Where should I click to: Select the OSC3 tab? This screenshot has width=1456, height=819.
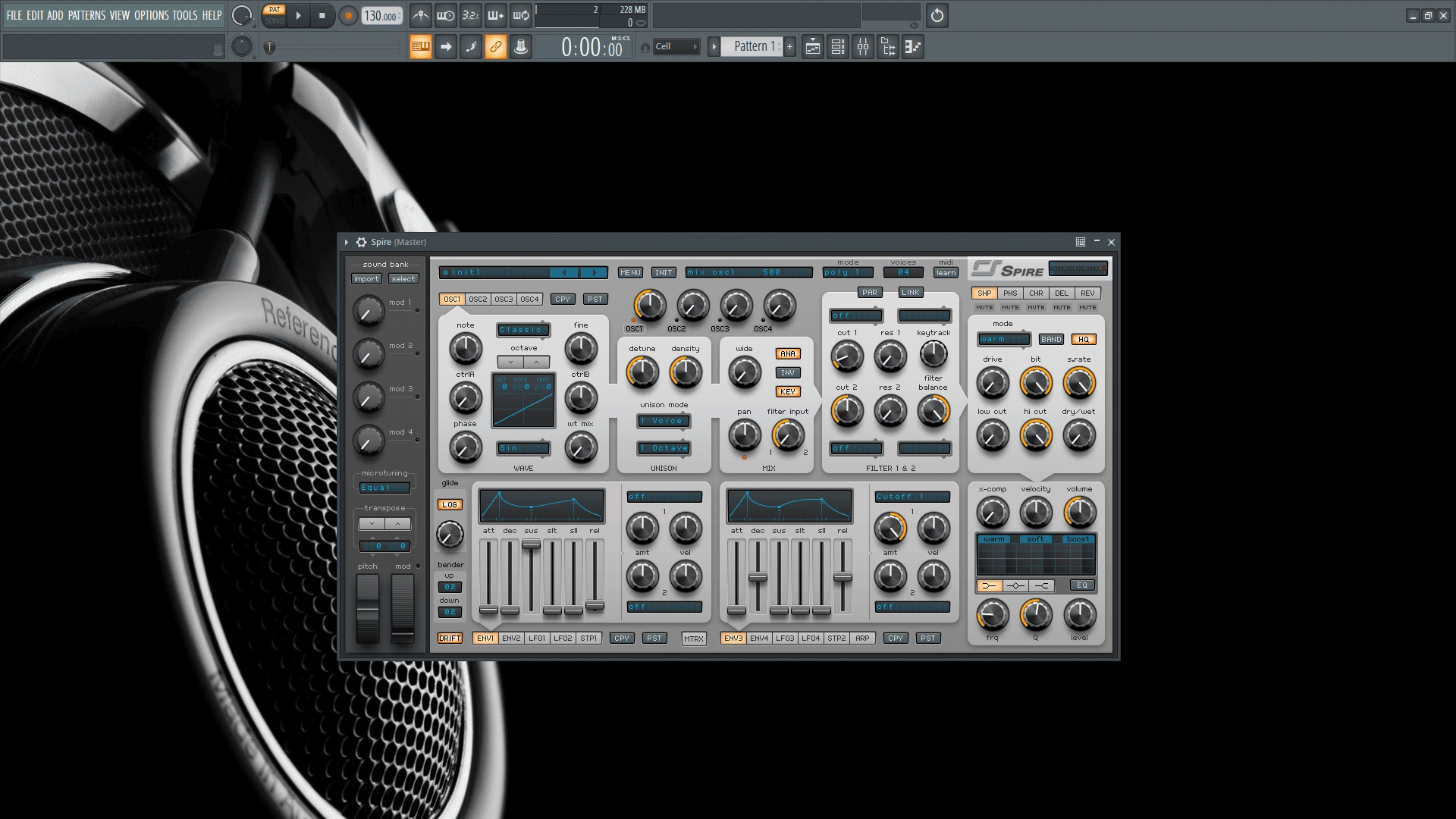(504, 300)
